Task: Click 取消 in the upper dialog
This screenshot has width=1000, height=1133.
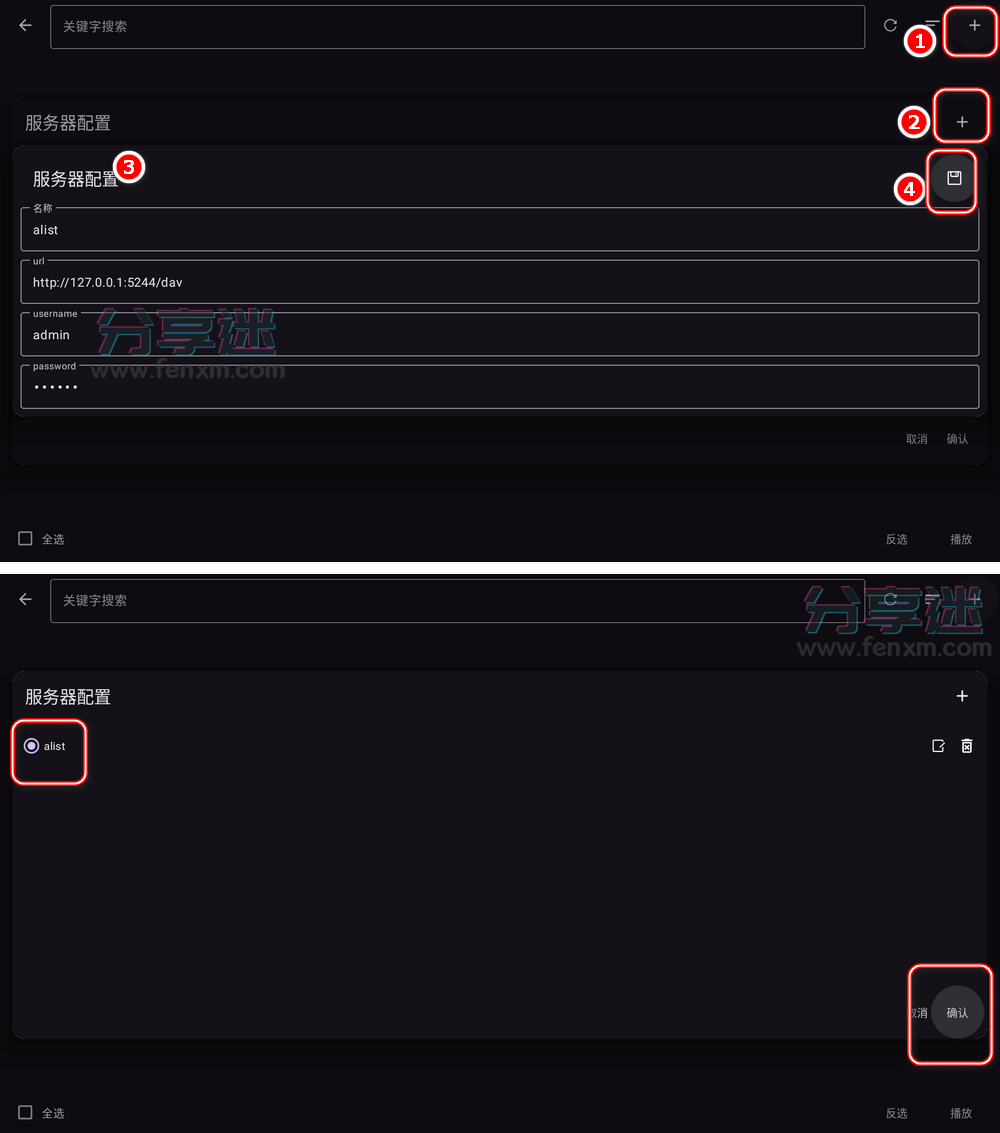Action: click(916, 439)
